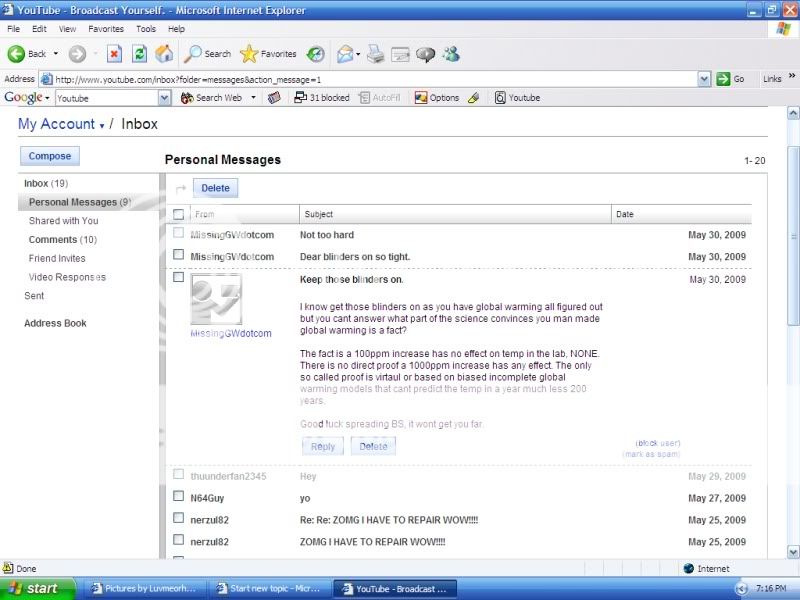This screenshot has width=800, height=600.
Task: Click the page icon in the address bar
Action: tap(46, 79)
